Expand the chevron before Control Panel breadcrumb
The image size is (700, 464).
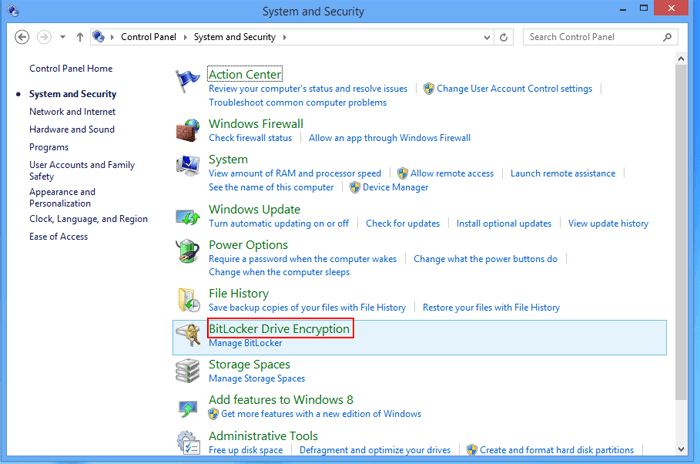[112, 37]
